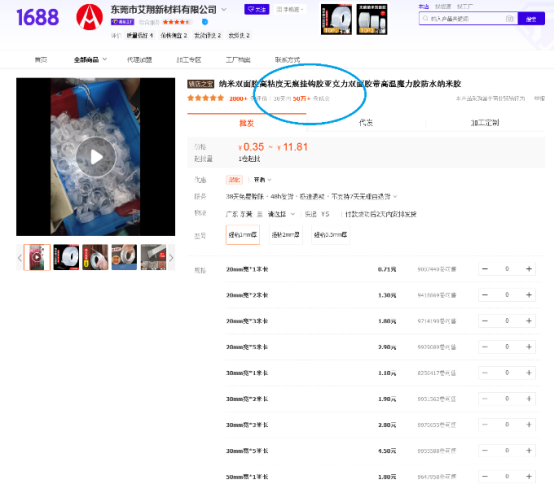554x485 pixels.
Task: Show next product thumbnails with right arrow
Action: [171, 258]
